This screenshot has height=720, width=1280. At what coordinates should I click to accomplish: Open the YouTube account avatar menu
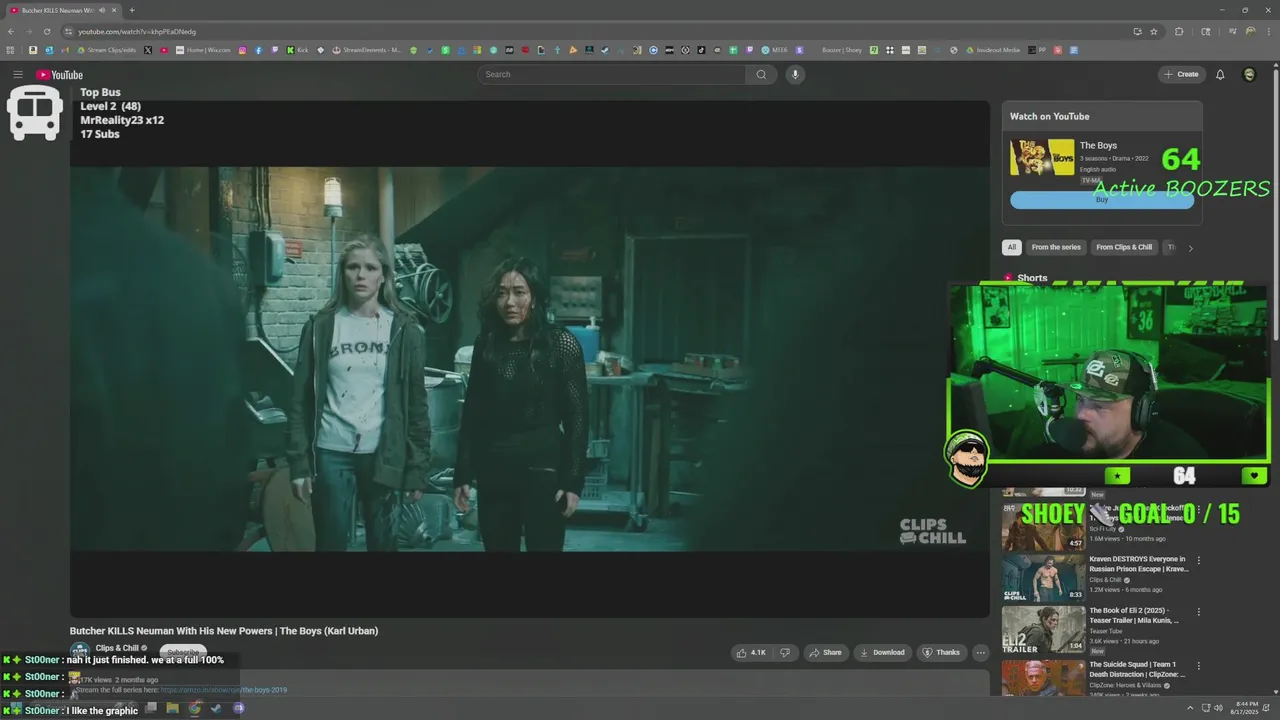click(1249, 74)
